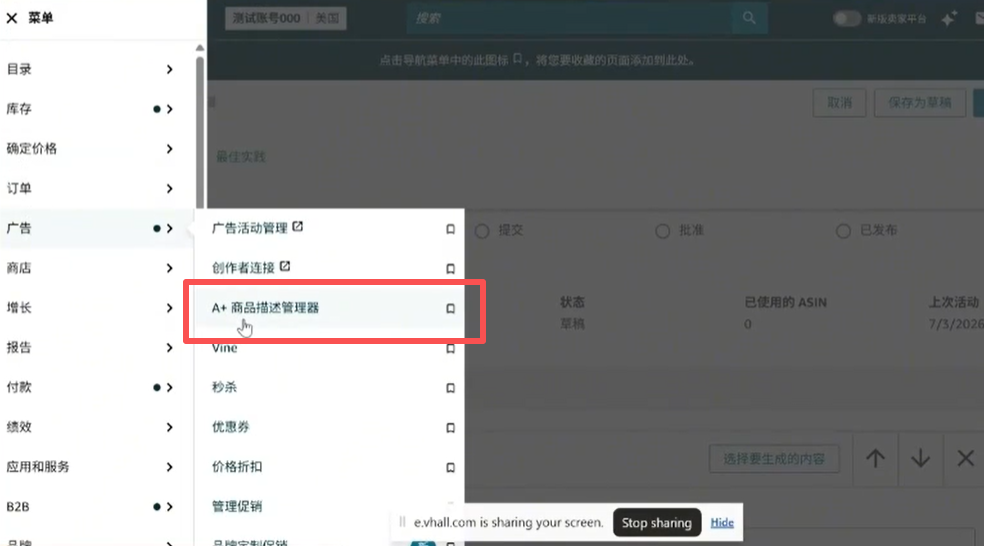Move module up with the up arrow
Viewport: 984px width, 546px height.
coord(875,458)
